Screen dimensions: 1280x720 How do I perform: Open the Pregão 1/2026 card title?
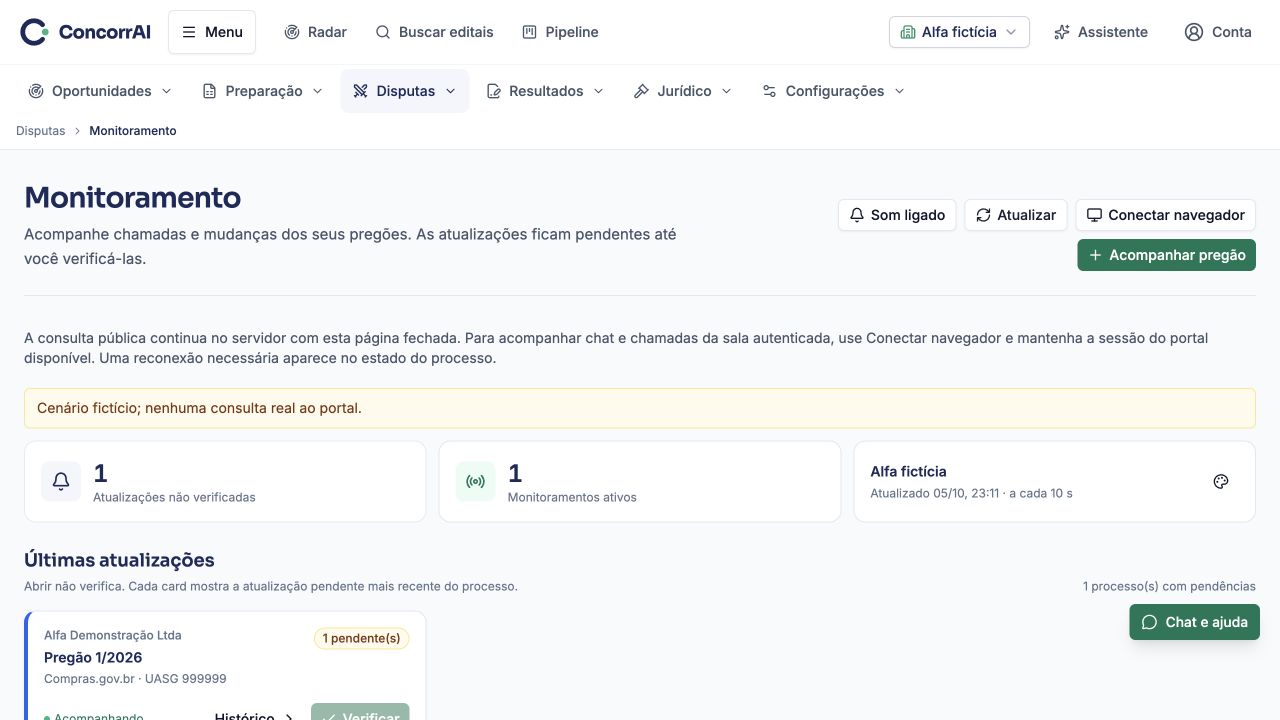point(93,657)
